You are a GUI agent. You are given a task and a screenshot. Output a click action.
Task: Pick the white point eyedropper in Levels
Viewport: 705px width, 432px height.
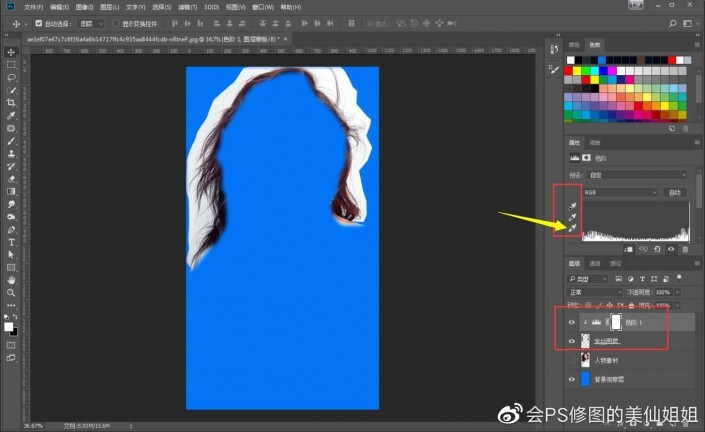[x=571, y=229]
